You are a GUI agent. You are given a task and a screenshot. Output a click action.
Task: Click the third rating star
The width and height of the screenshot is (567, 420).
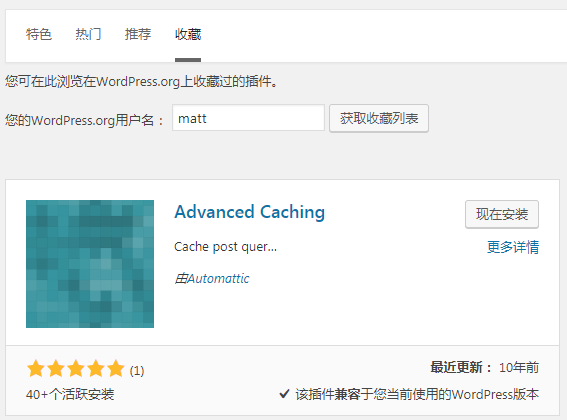click(76, 369)
